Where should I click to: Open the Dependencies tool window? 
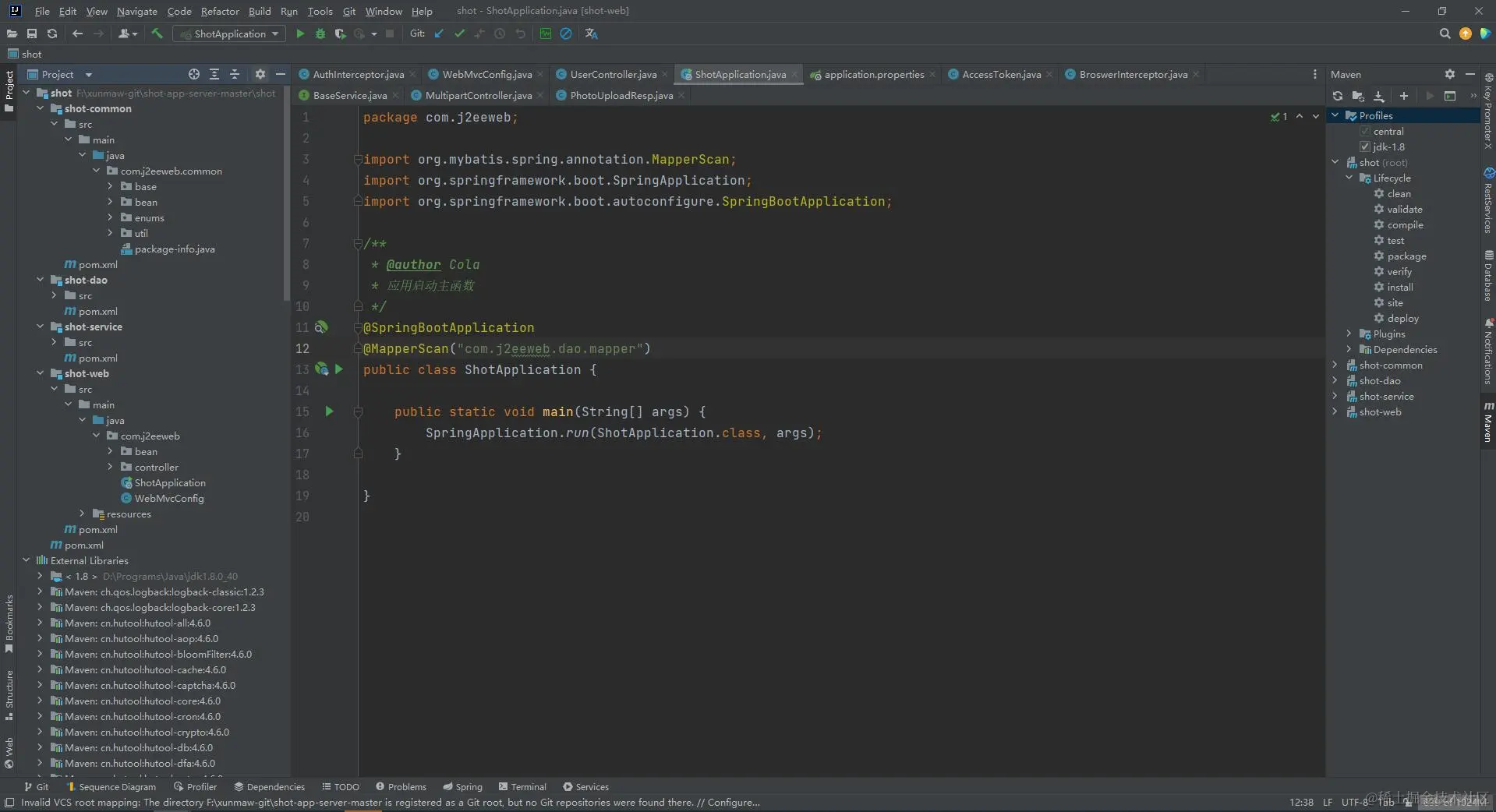click(x=270, y=787)
